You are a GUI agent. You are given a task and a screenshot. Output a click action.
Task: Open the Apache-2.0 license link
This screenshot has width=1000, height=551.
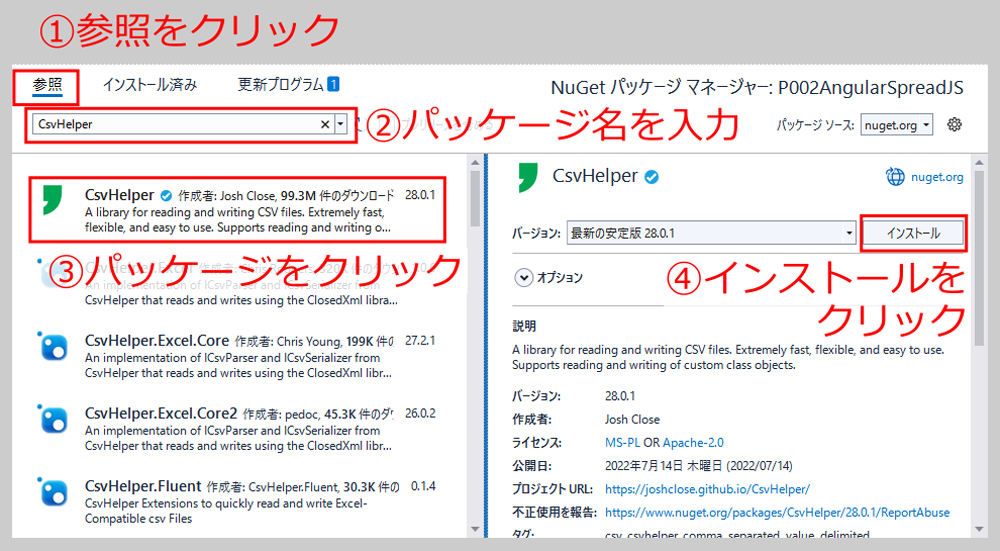click(693, 443)
